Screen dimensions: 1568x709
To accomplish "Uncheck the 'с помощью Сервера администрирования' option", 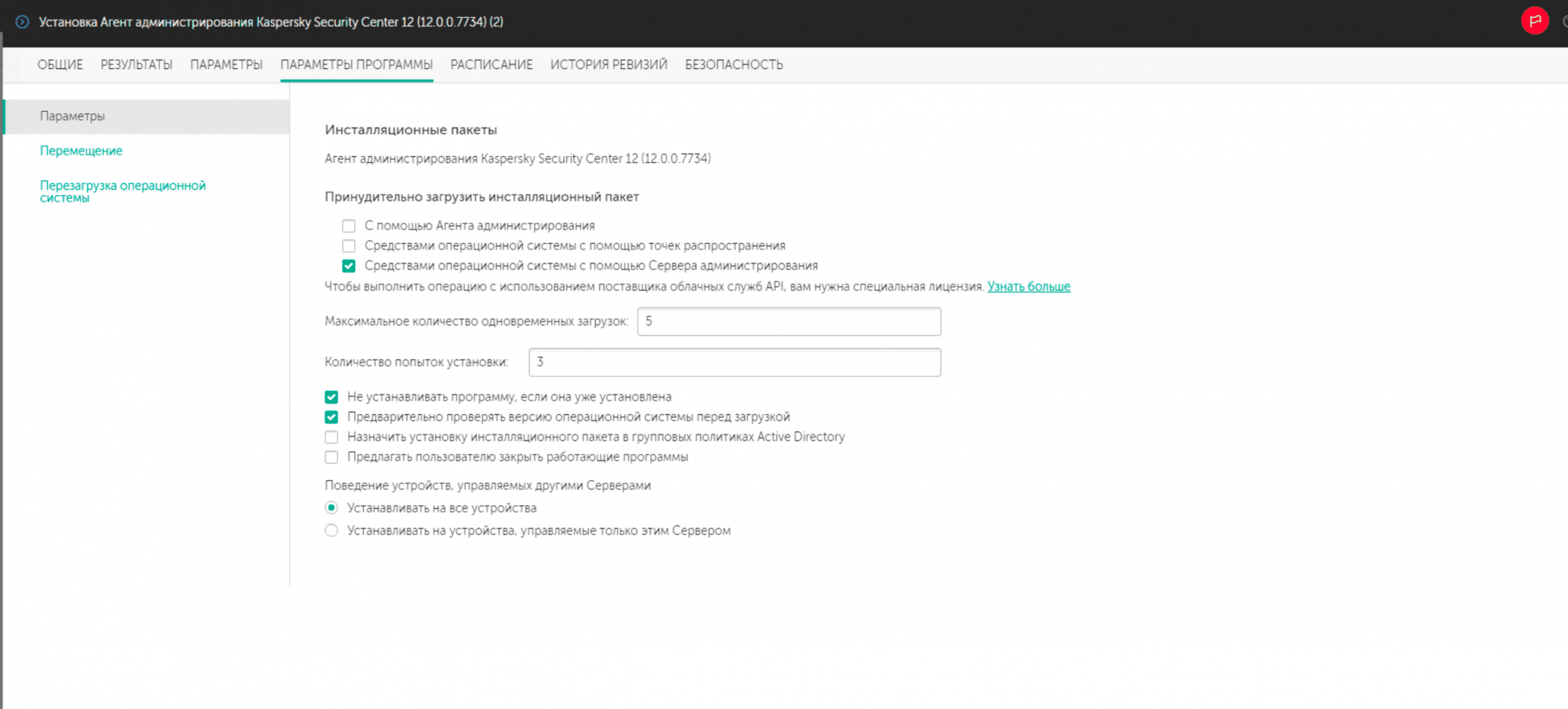I will [349, 266].
